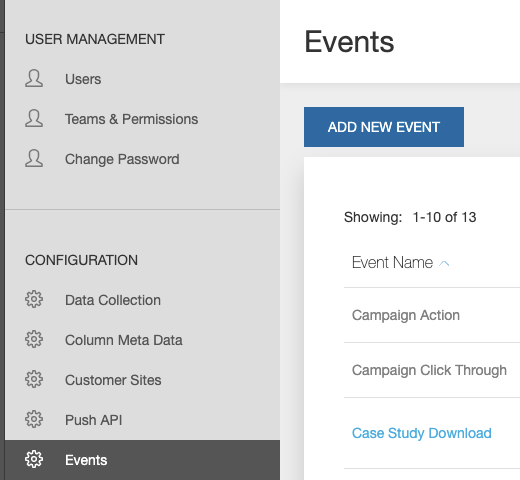This screenshot has width=520, height=480.
Task: Open Data Collection configuration
Action: [x=113, y=300]
